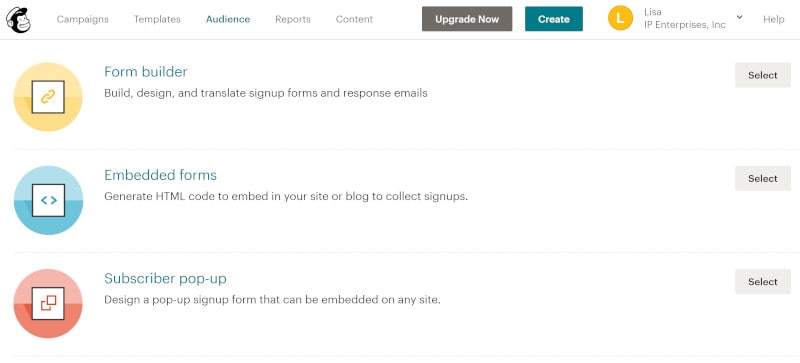The height and width of the screenshot is (363, 800).
Task: Open the Templates menu
Action: (157, 19)
